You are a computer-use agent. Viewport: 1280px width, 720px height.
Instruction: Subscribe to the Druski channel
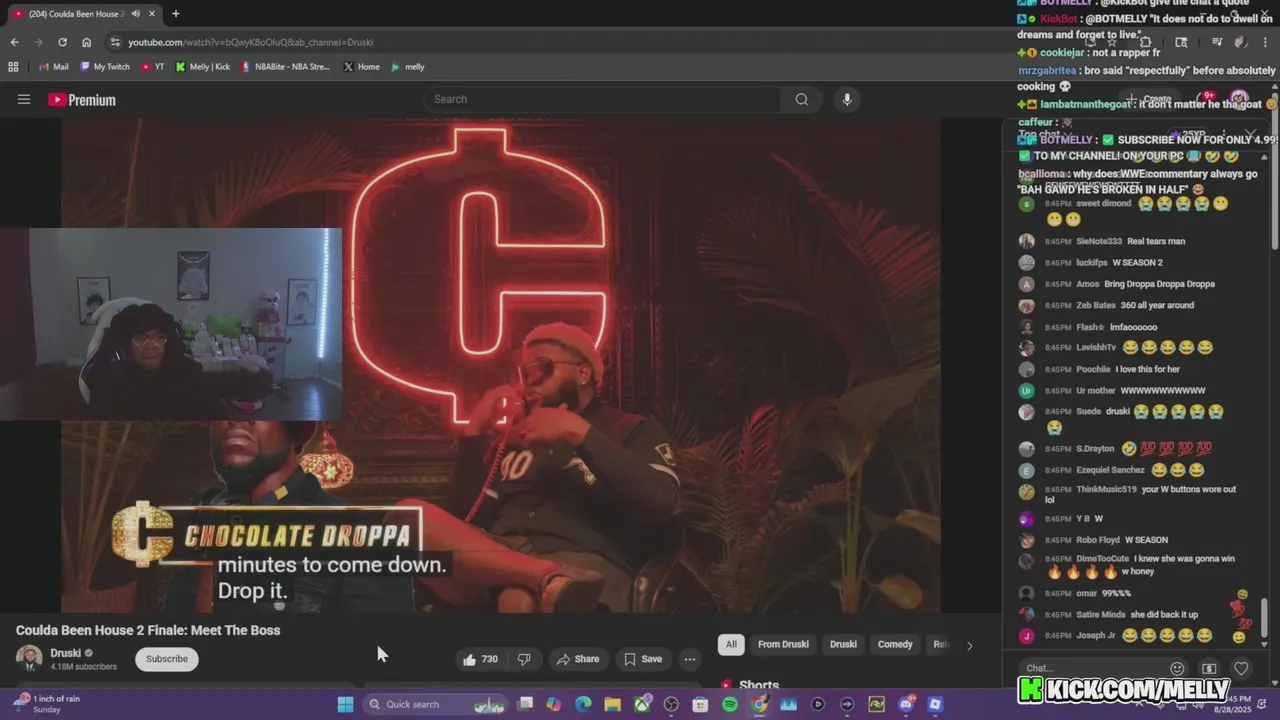click(167, 659)
